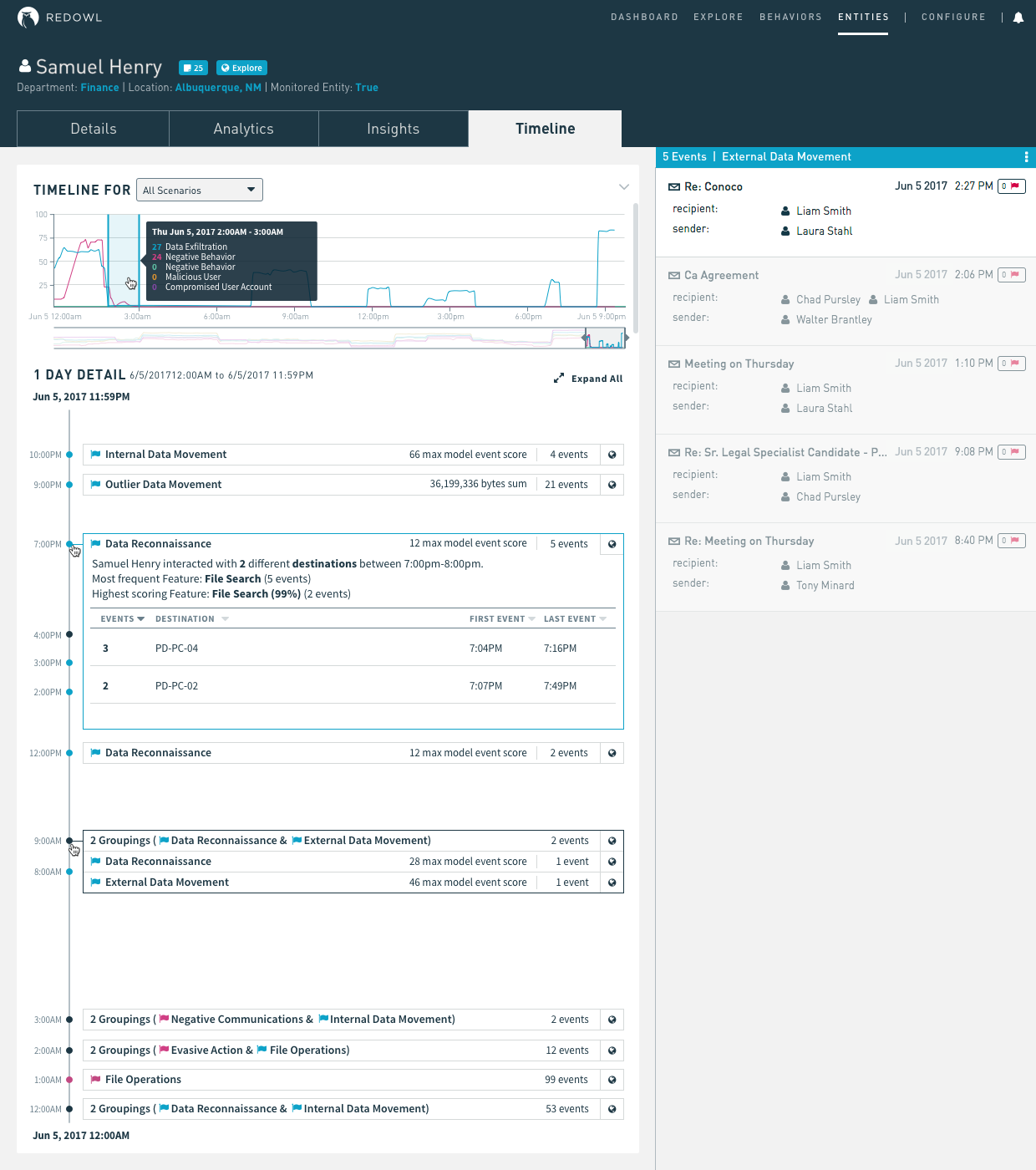Sort by LAST EVENT column
1036x1170 pixels.
(575, 619)
